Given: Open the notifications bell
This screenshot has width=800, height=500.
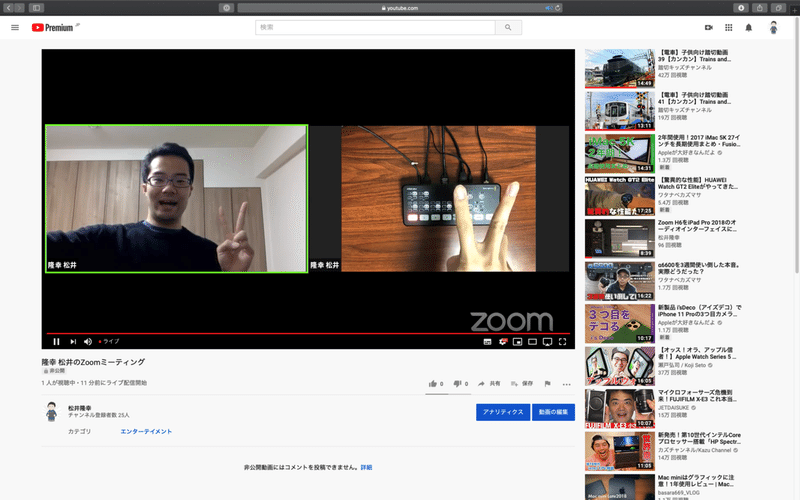Looking at the screenshot, I should (748, 28).
